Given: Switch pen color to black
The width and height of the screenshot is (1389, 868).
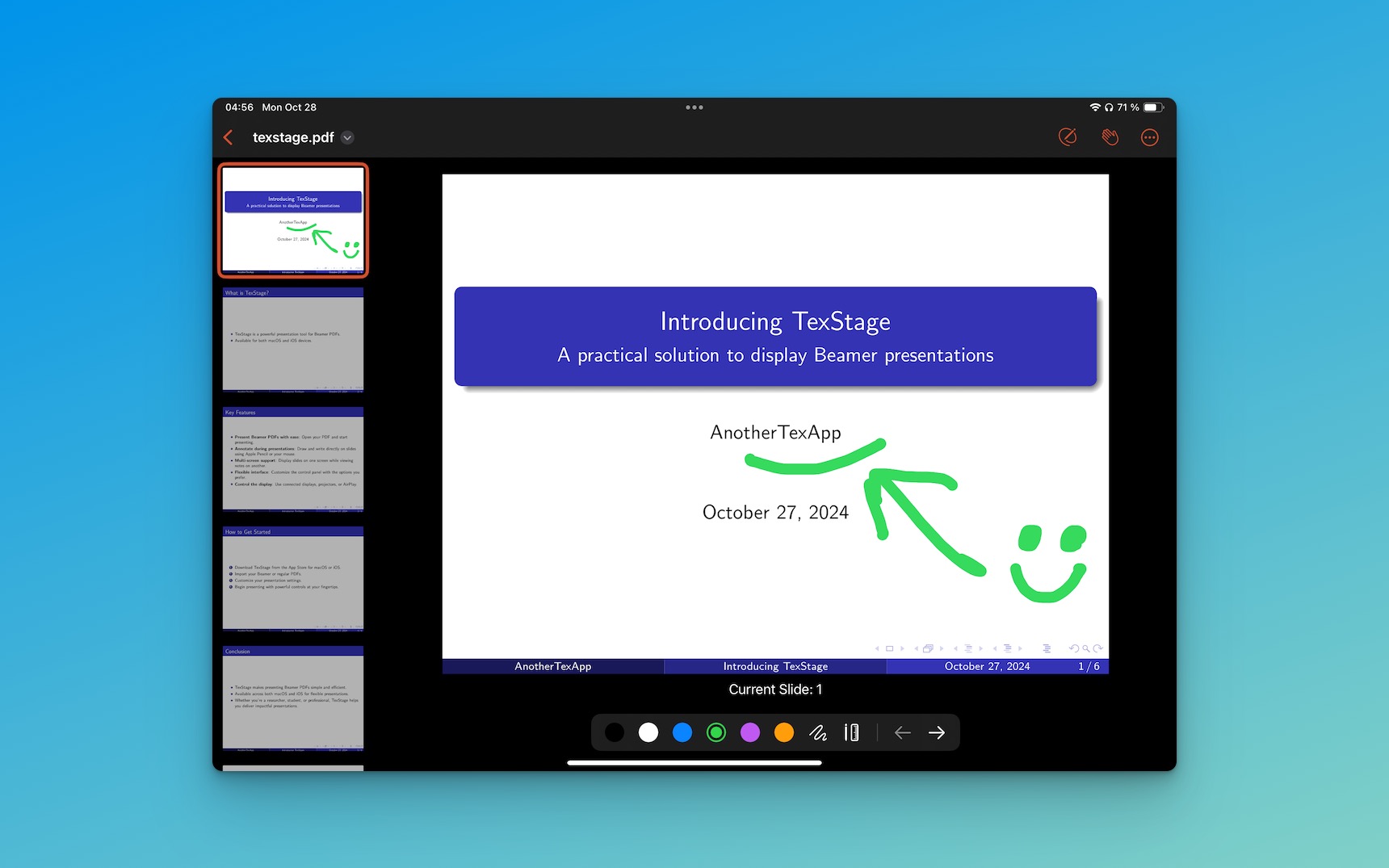Looking at the screenshot, I should click(615, 732).
